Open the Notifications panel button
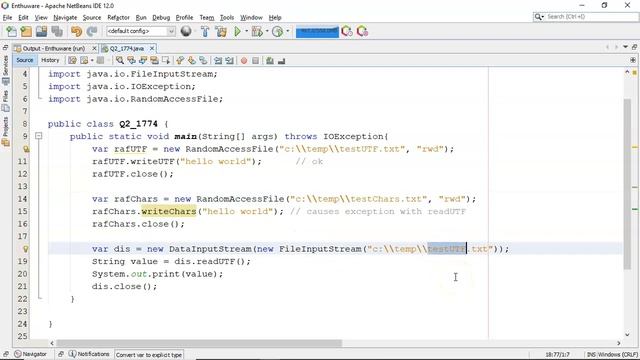Viewport: 640px width, 360px height. tap(89, 354)
